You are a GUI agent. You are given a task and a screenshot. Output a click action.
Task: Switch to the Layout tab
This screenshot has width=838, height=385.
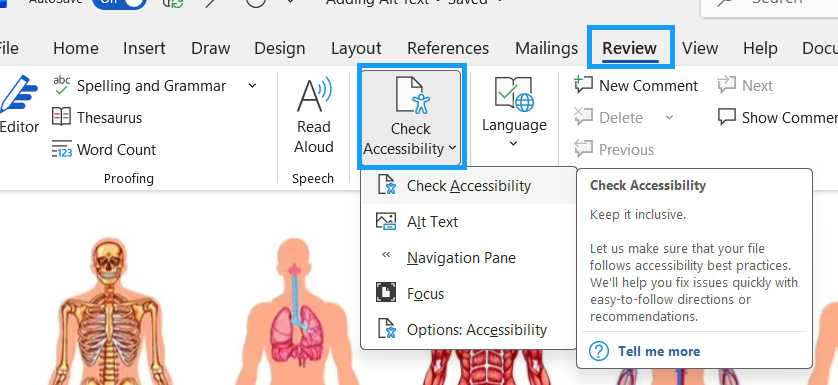(x=356, y=48)
